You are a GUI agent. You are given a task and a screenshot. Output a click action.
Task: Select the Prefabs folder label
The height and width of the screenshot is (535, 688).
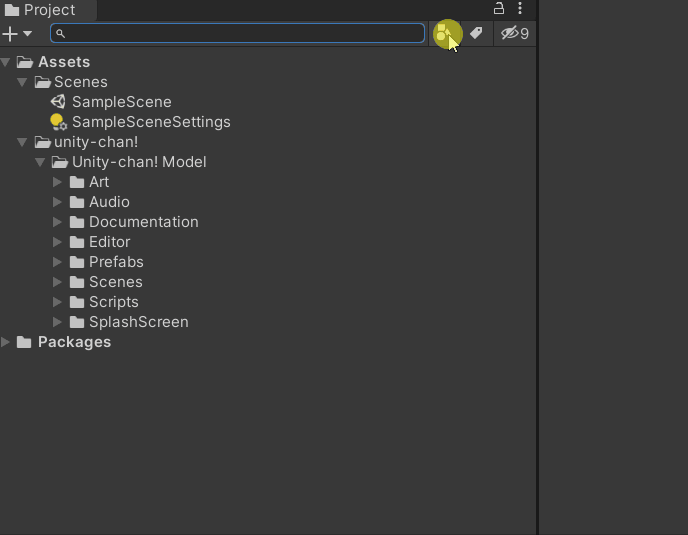coord(116,262)
